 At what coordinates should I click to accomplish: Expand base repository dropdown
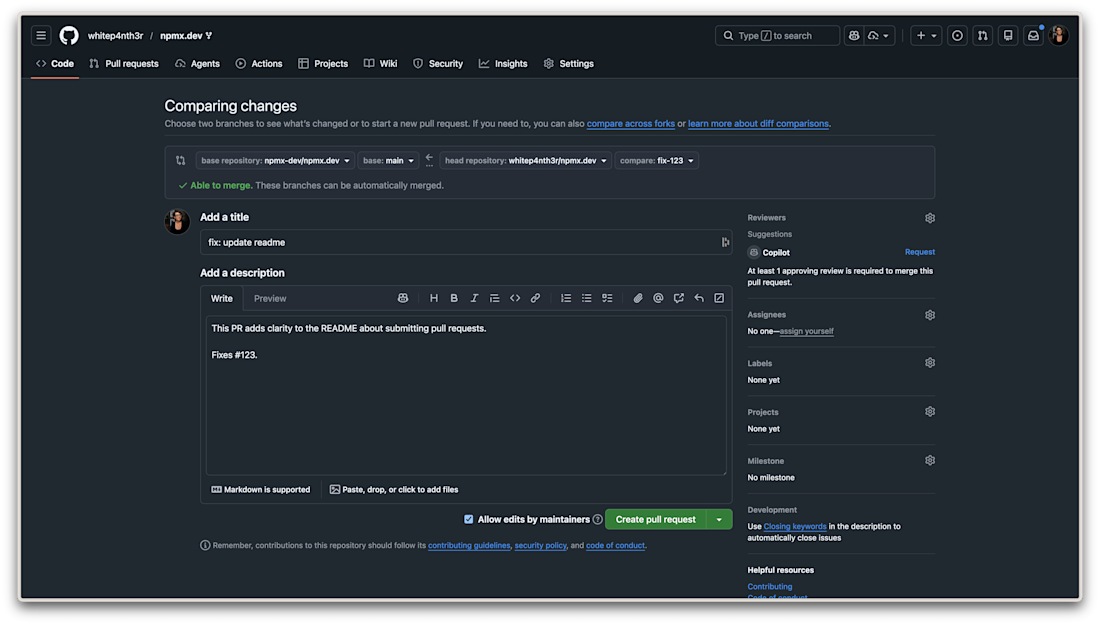275,161
